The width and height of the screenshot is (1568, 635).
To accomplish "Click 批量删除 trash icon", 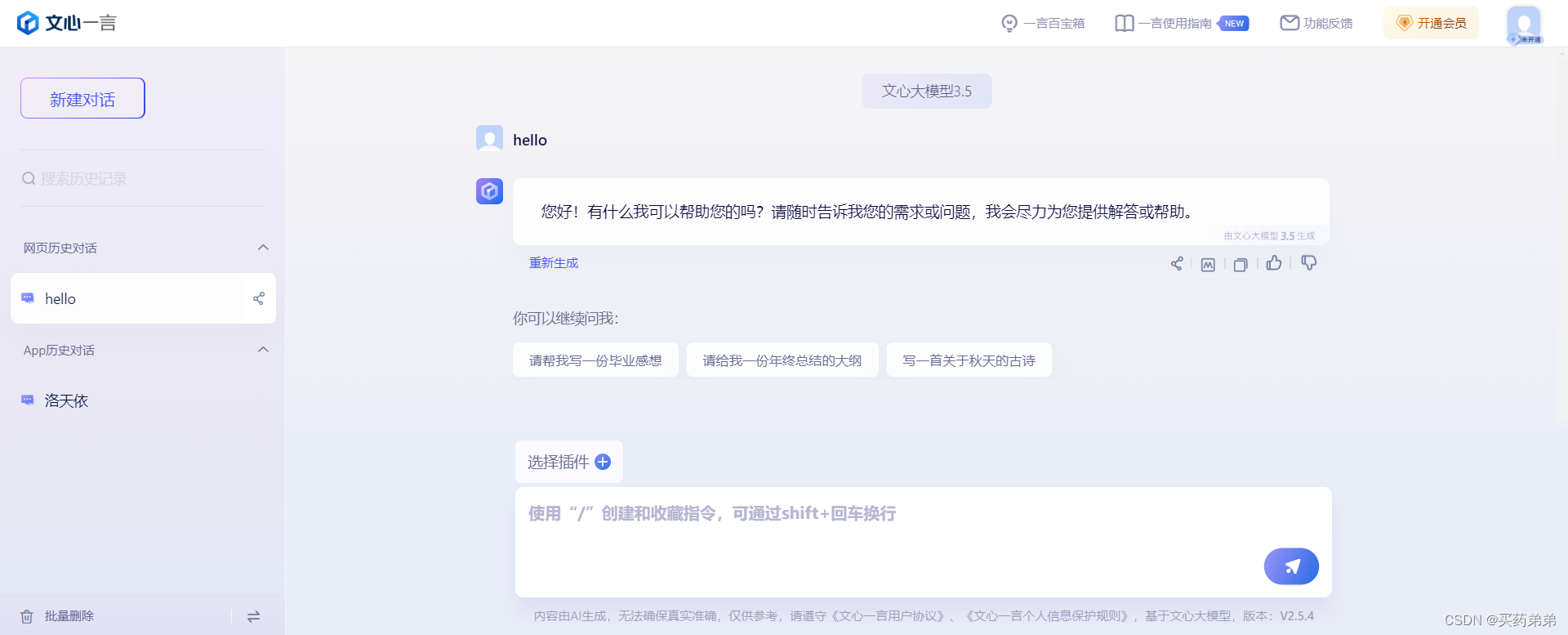I will pos(27,616).
